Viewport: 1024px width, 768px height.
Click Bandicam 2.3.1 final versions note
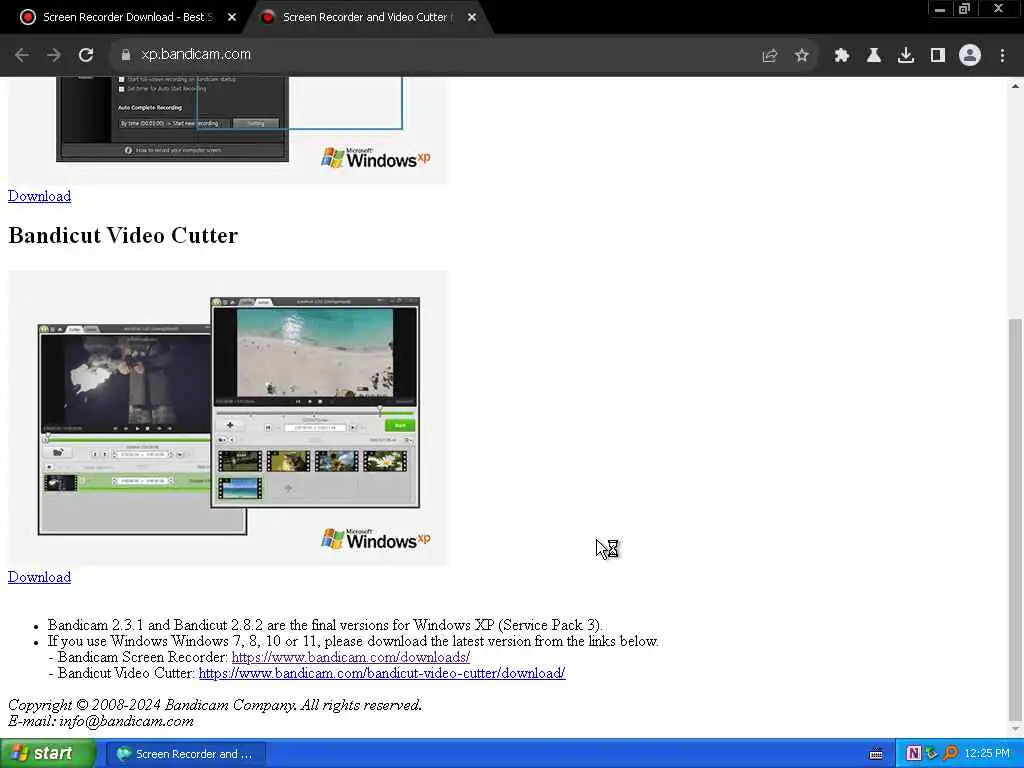pos(325,625)
